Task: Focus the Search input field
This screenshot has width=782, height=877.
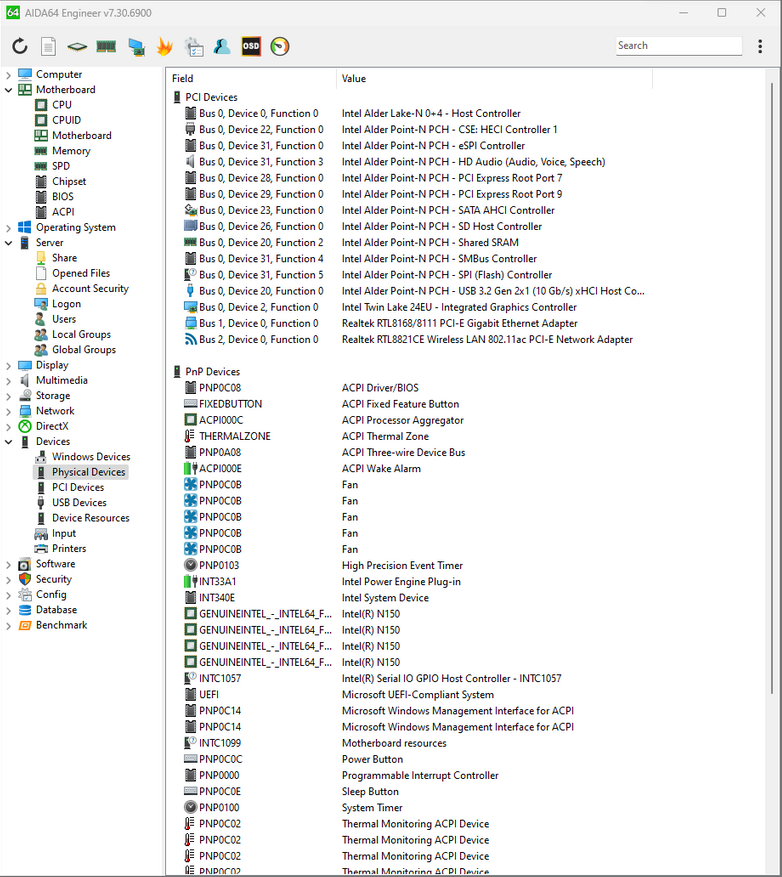Action: click(679, 46)
